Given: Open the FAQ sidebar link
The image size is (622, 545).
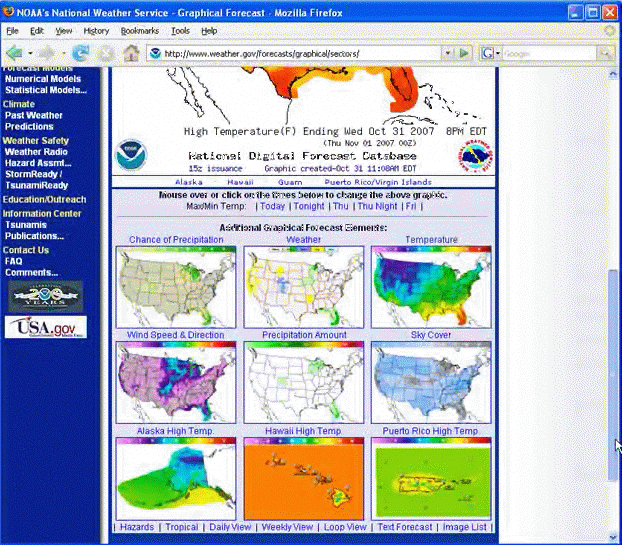Looking at the screenshot, I should coord(13,261).
